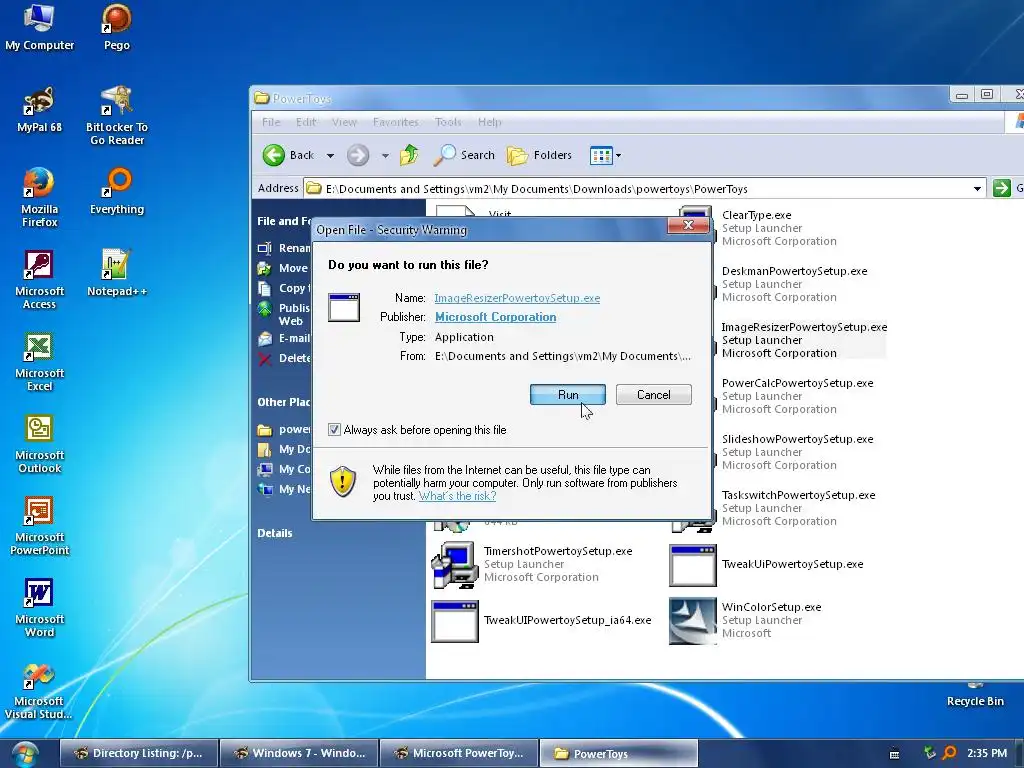Select TweakUiPowertoySetup.exe file icon
Viewport: 1024px width, 768px height.
(x=693, y=564)
